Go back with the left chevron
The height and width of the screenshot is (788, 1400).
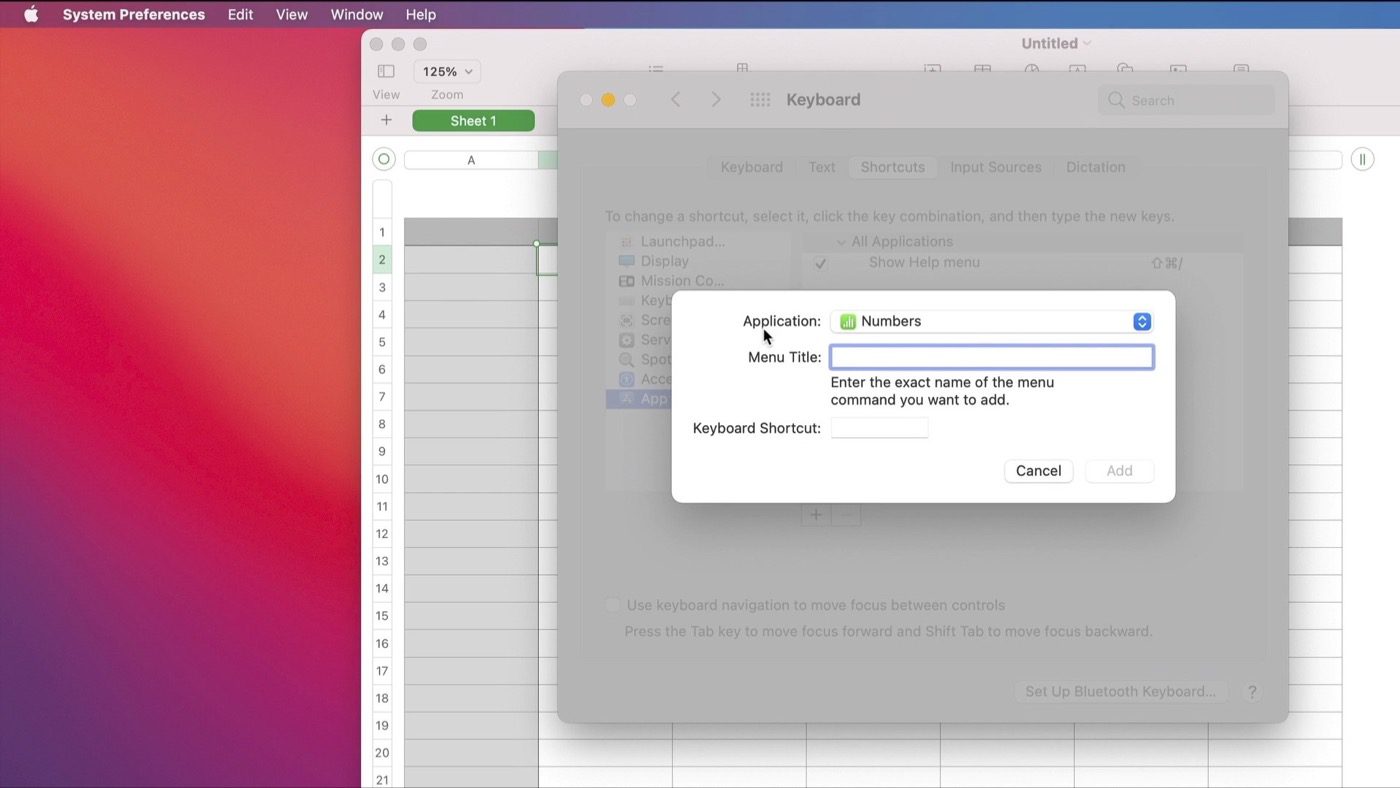pos(676,100)
